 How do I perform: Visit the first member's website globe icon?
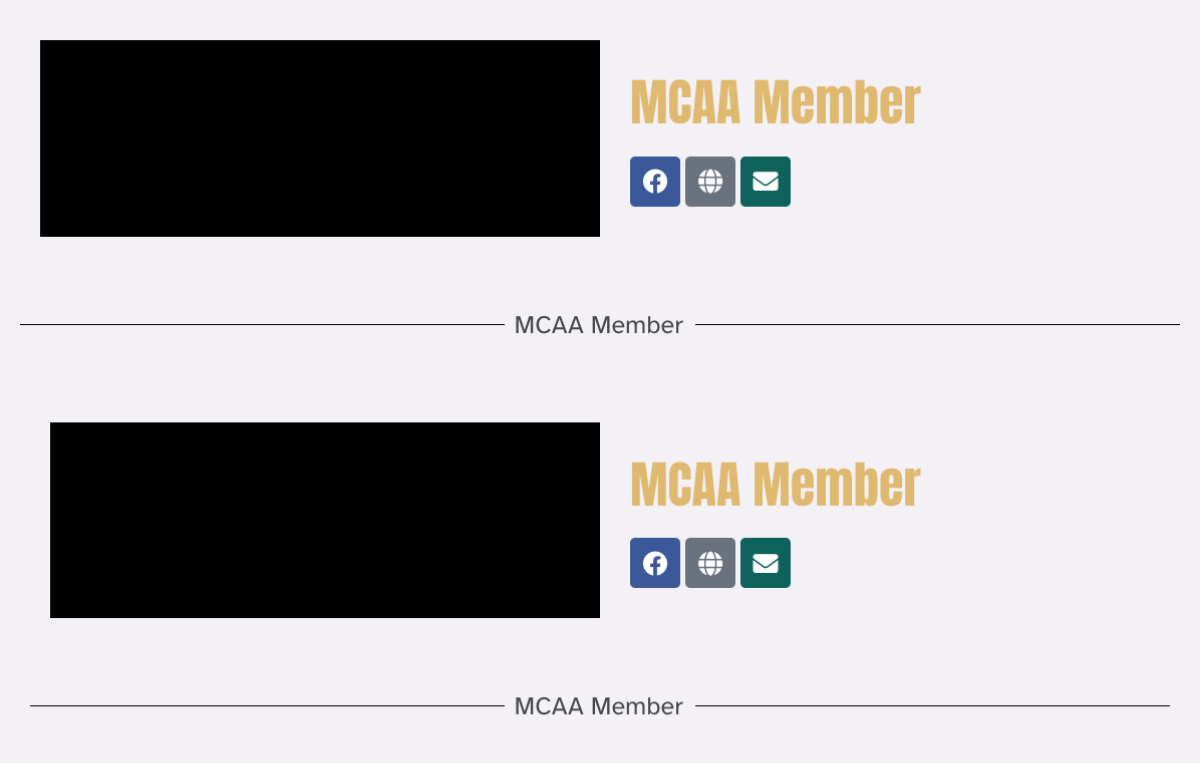point(710,181)
